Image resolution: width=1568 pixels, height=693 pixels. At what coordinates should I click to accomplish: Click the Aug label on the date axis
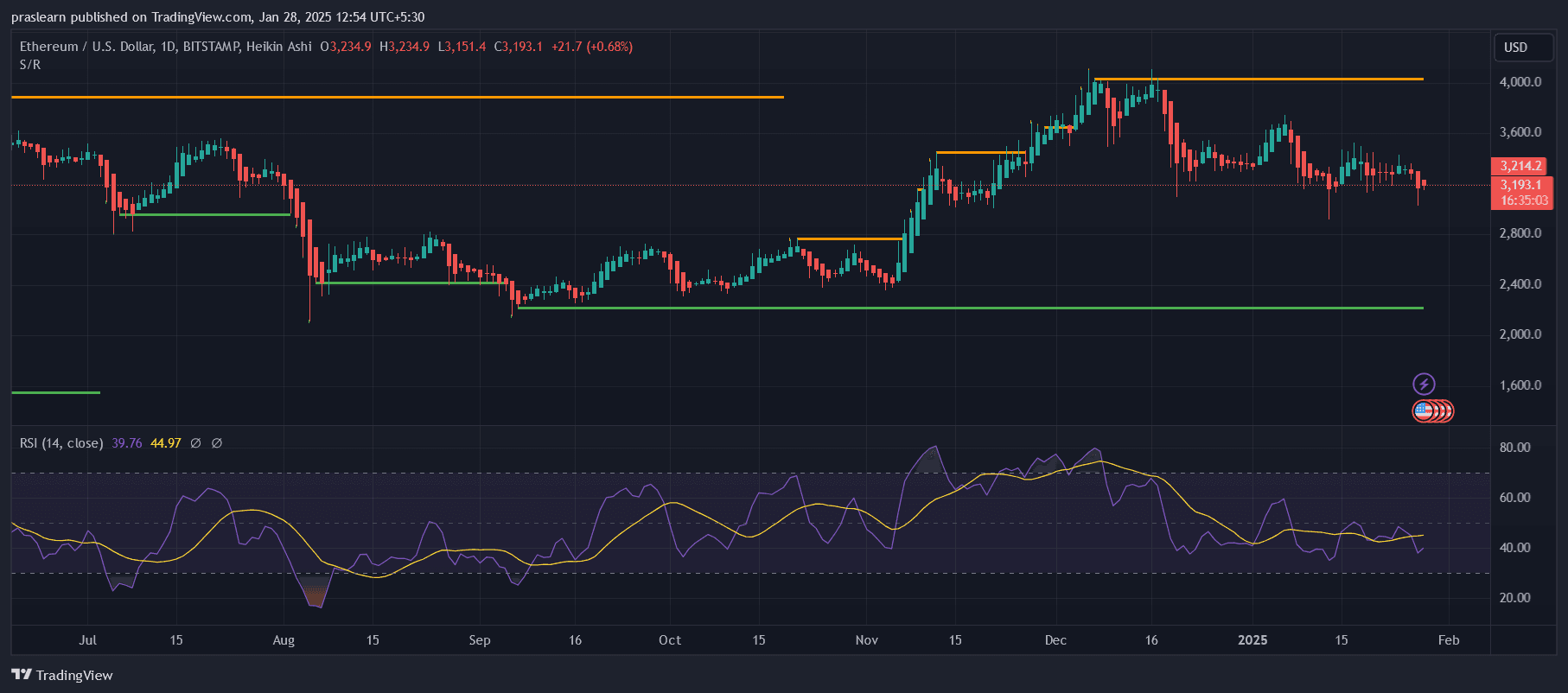[284, 640]
